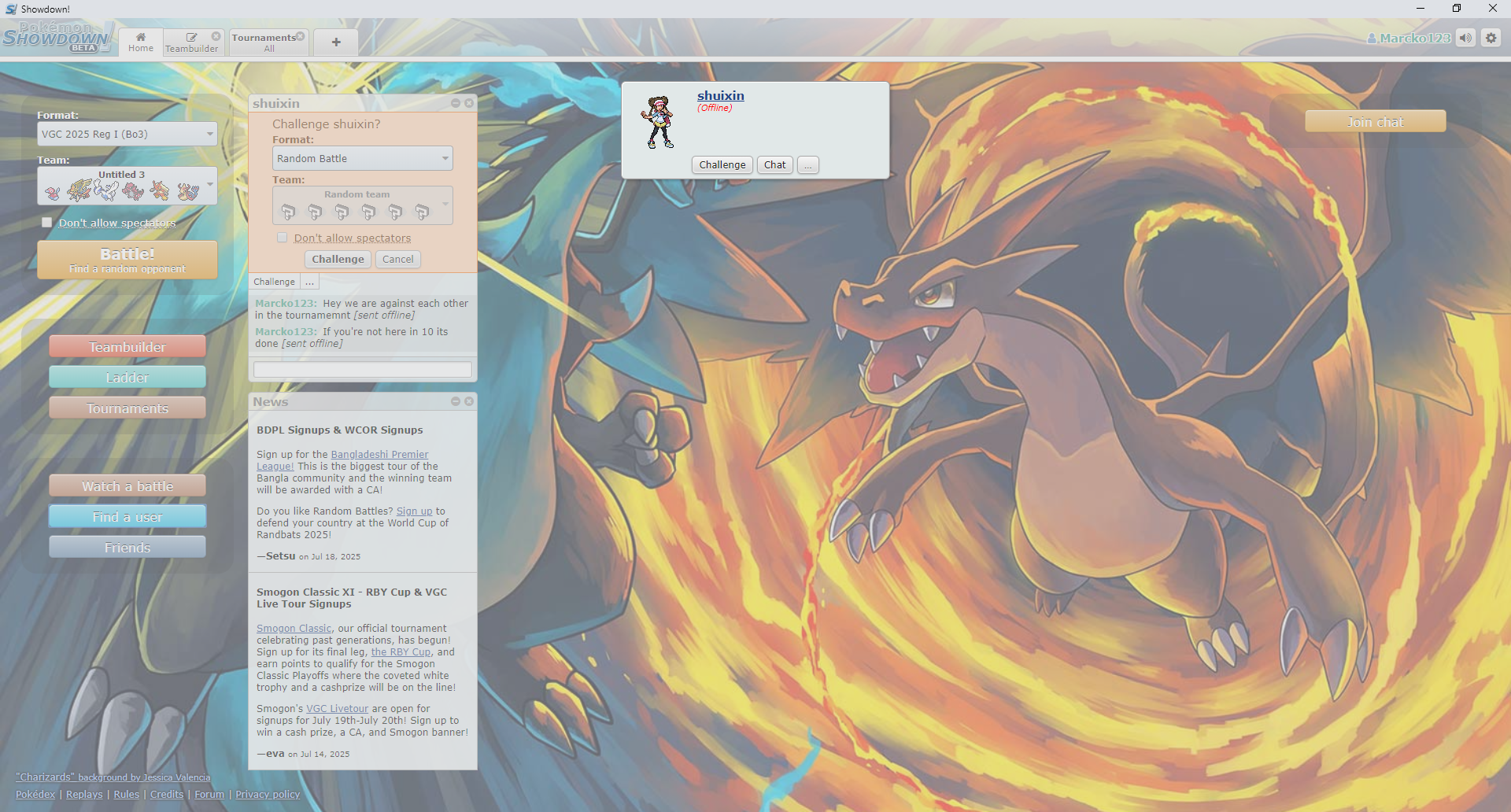Click Find a user
Viewport: 1511px width, 812px height.
click(127, 517)
